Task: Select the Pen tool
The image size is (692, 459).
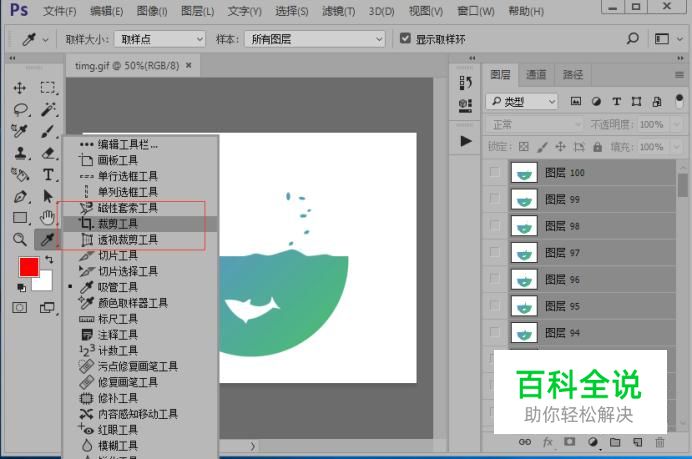Action: coord(20,196)
